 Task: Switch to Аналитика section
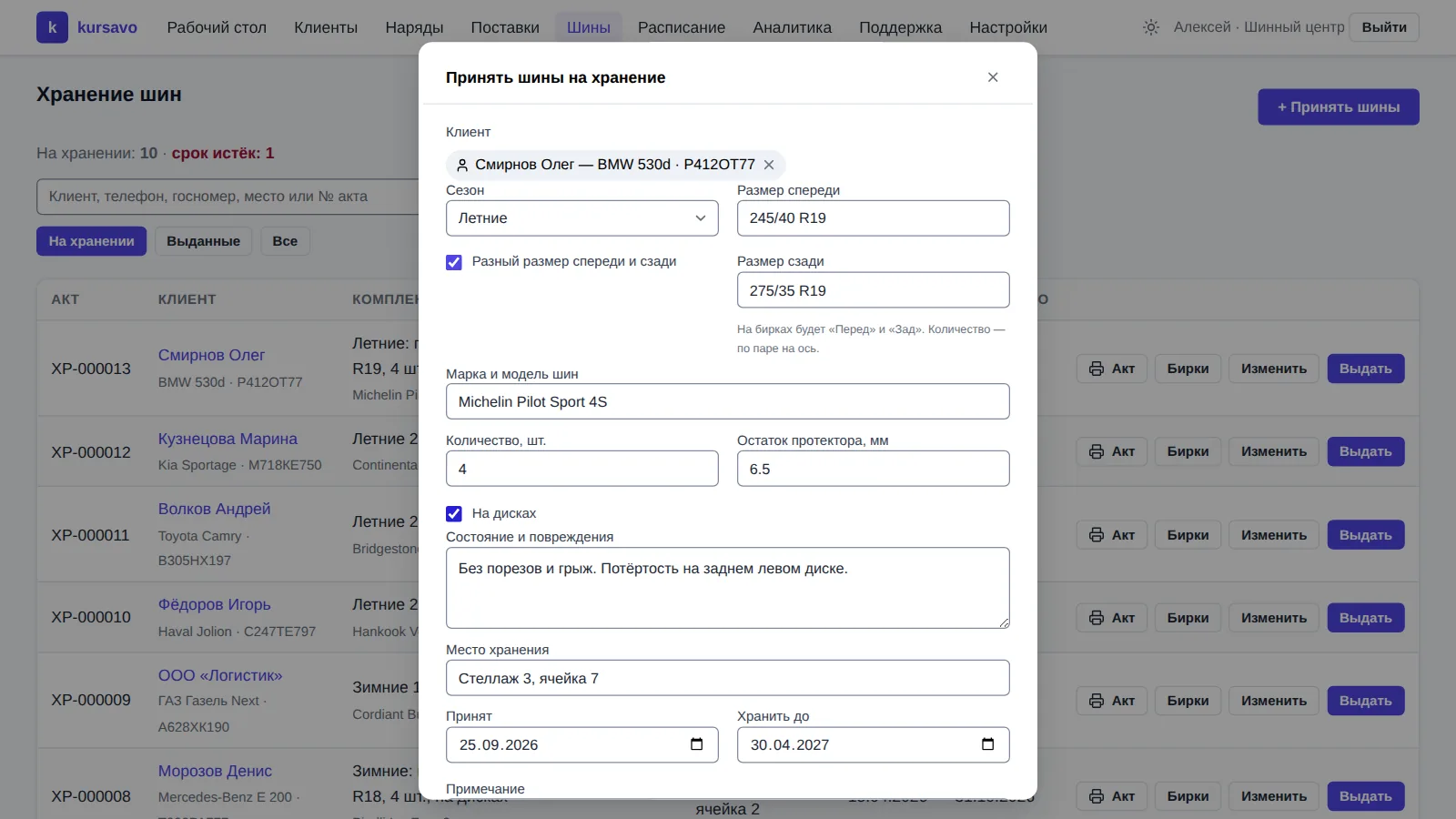(792, 27)
